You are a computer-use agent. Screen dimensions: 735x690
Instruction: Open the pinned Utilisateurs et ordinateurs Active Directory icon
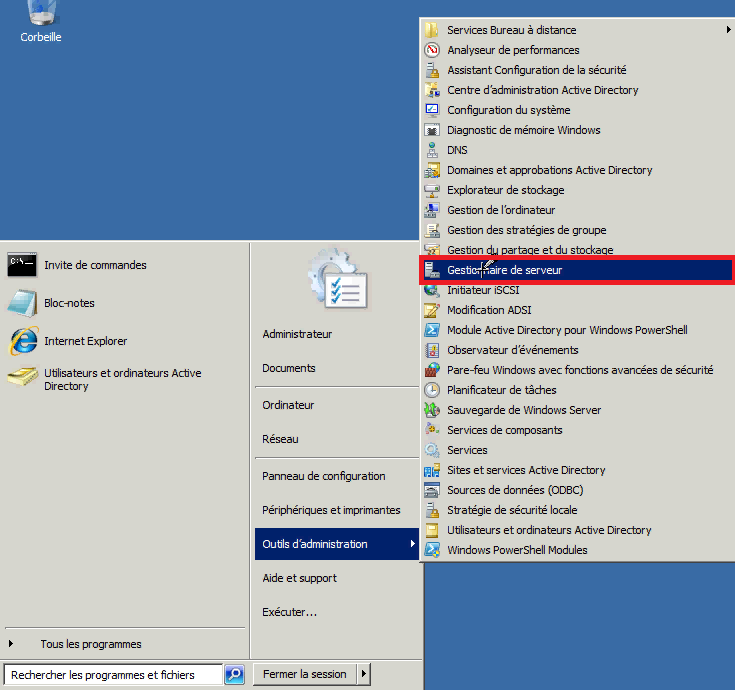pyautogui.click(x=22, y=376)
